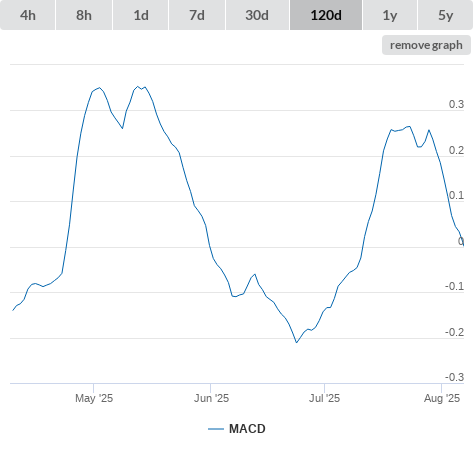Click the Jul '25 axis label
The height and width of the screenshot is (455, 474).
[x=324, y=398]
